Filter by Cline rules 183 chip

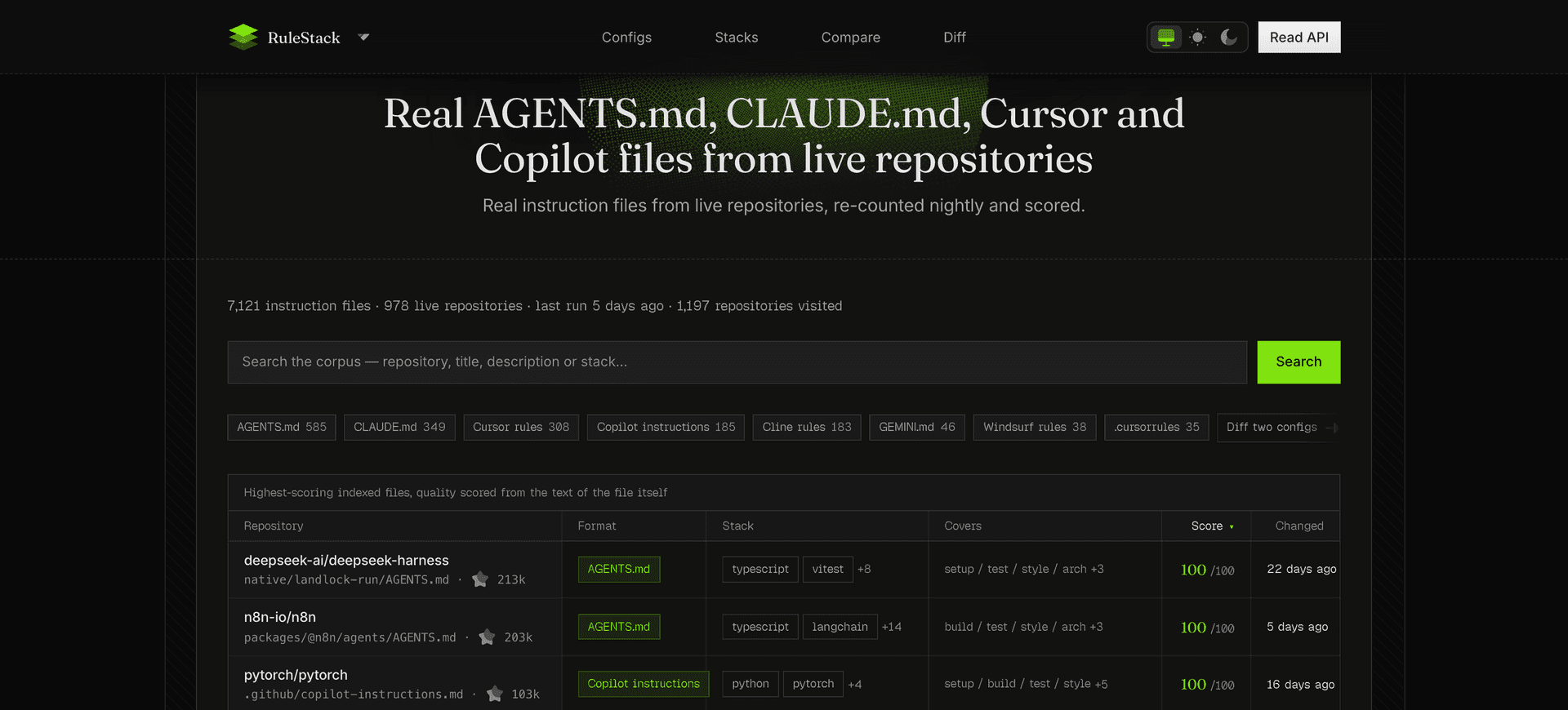(x=807, y=428)
